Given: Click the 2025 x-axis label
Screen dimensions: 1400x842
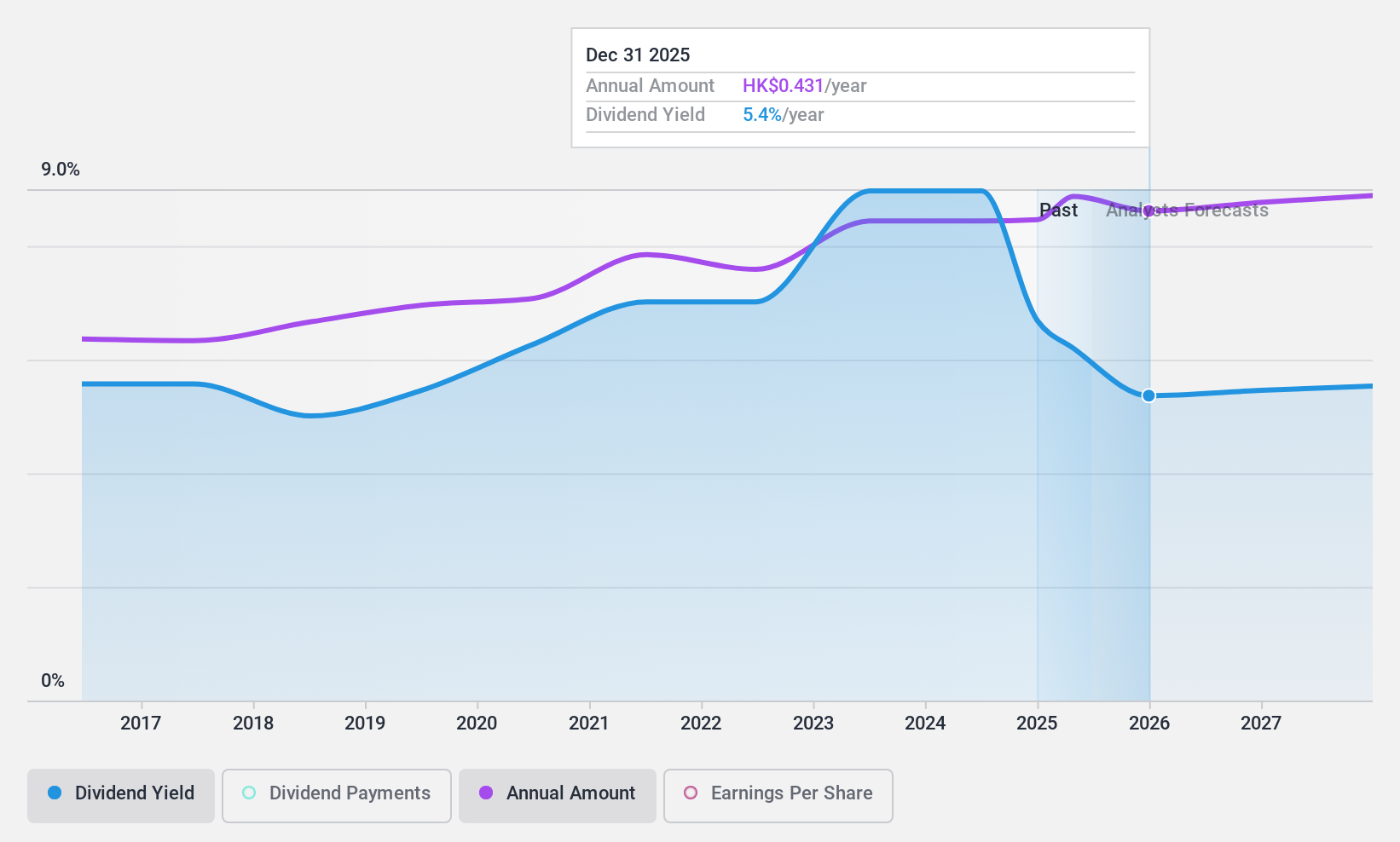Looking at the screenshot, I should click(x=1037, y=723).
